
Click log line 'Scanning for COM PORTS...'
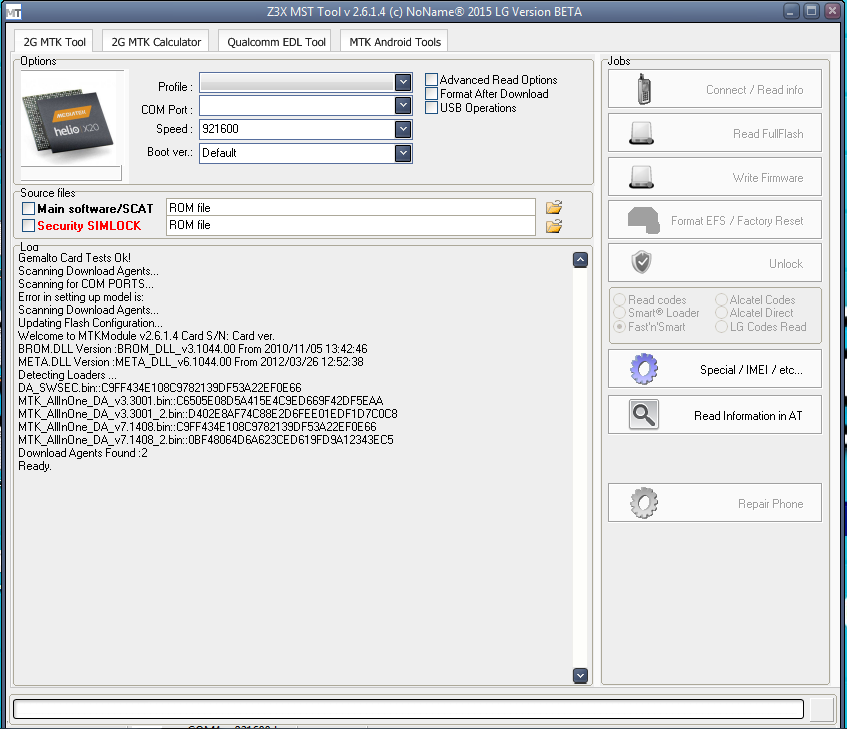coord(86,284)
